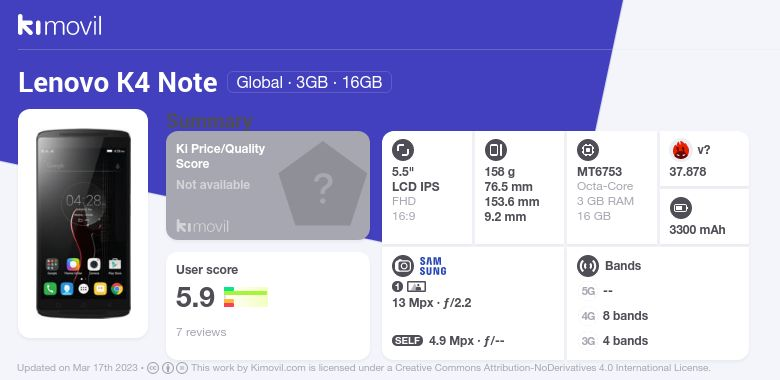Screen dimensions: 780x380
Task: Click the network Bands signal icon
Action: 588,266
